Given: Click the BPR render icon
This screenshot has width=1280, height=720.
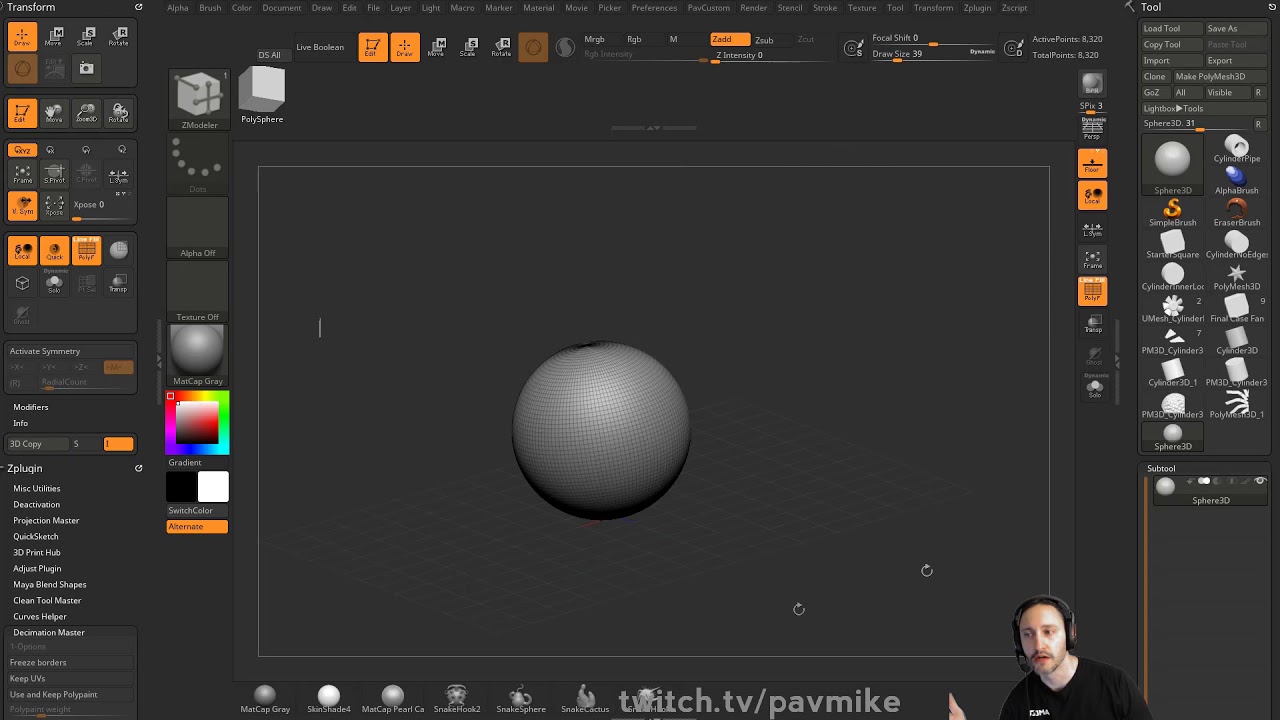Looking at the screenshot, I should point(1092,84).
